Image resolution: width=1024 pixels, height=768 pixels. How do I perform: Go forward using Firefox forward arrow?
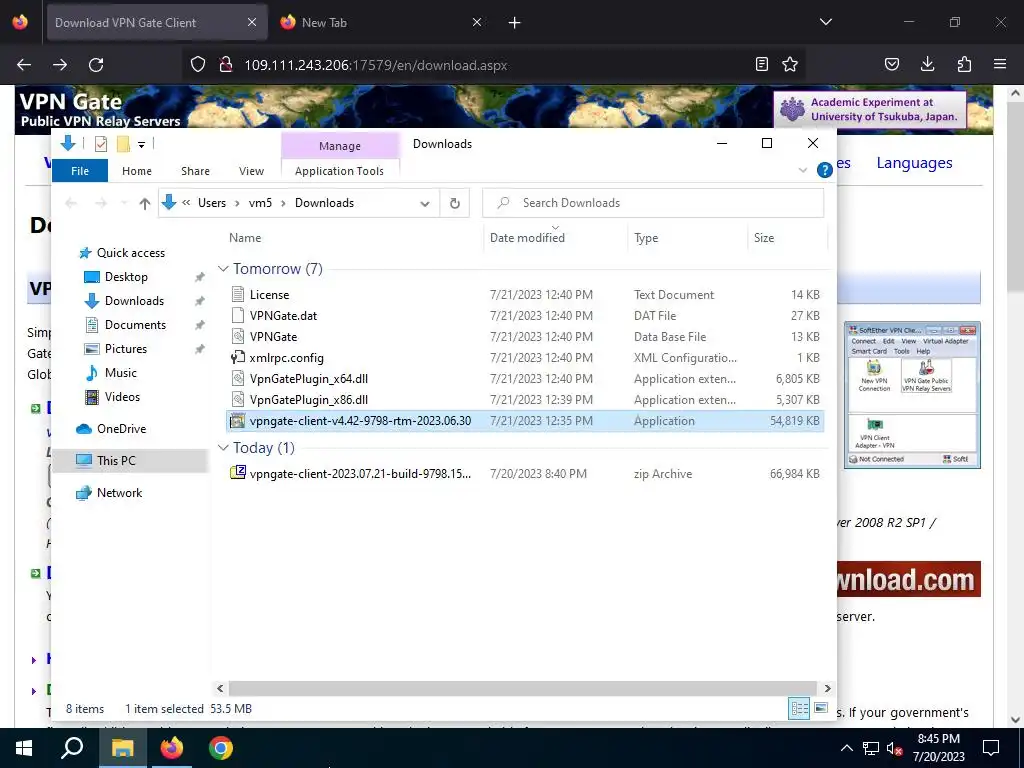tap(60, 65)
